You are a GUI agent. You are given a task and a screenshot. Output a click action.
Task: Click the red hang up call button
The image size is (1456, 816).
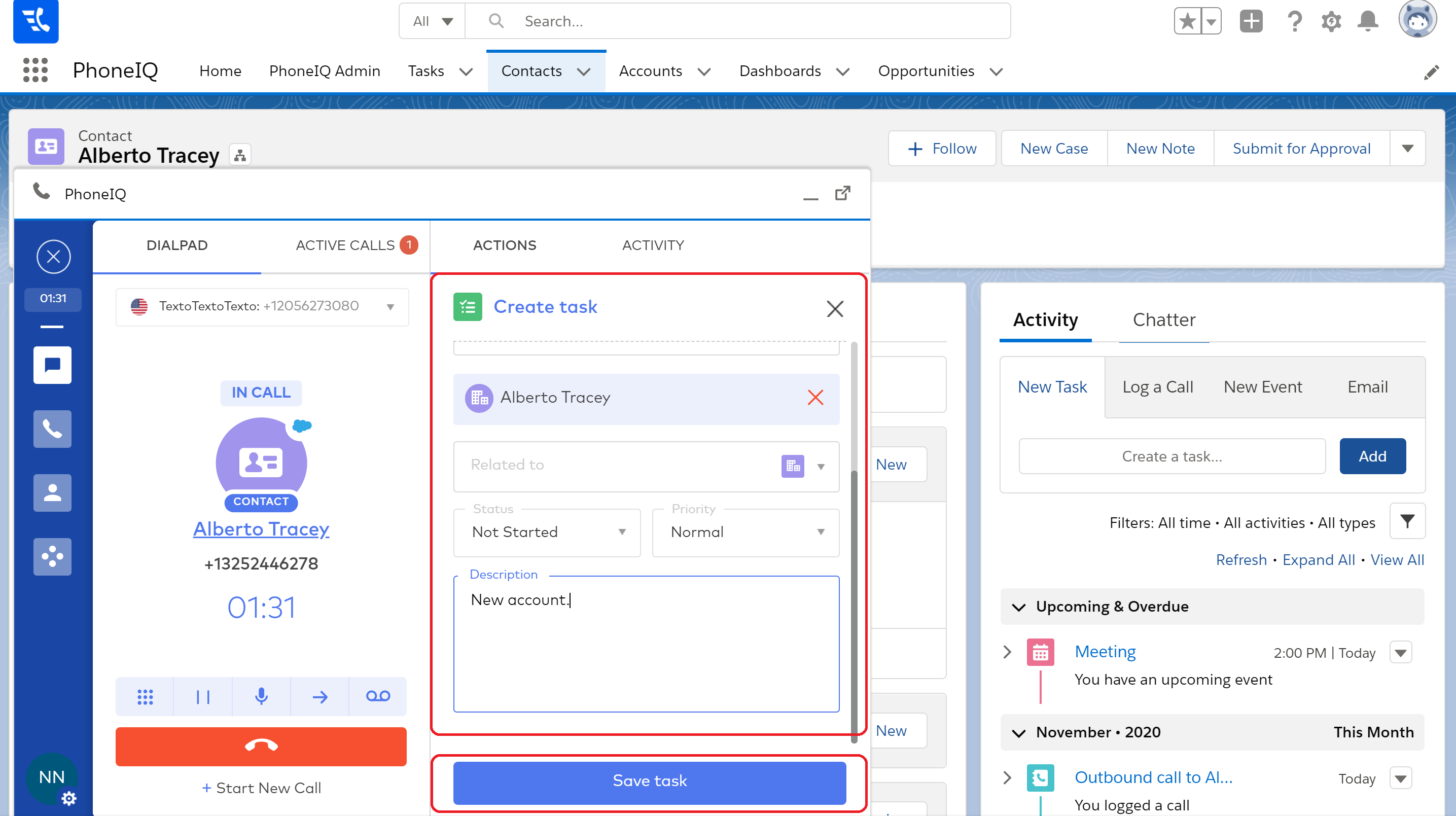click(x=261, y=746)
